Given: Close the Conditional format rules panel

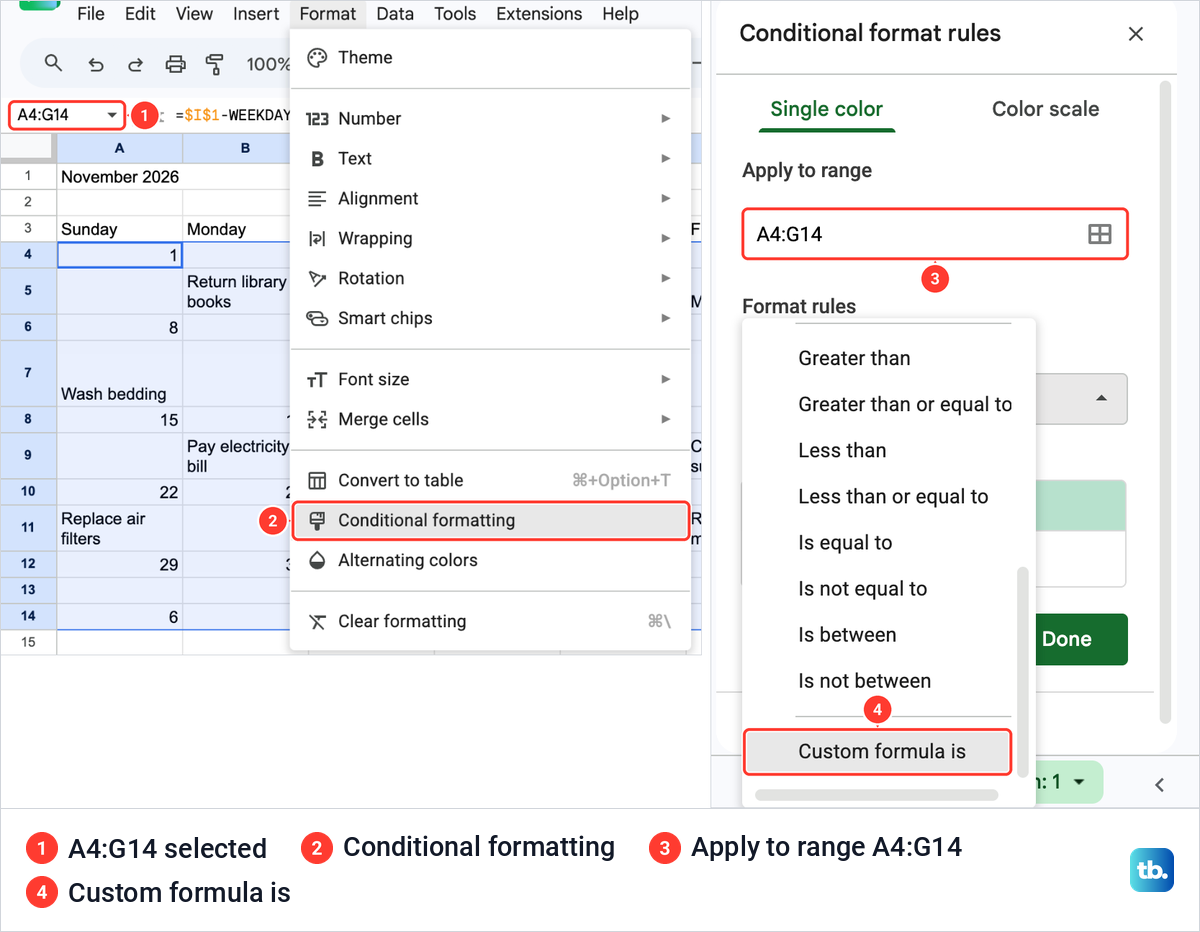Looking at the screenshot, I should [x=1135, y=34].
